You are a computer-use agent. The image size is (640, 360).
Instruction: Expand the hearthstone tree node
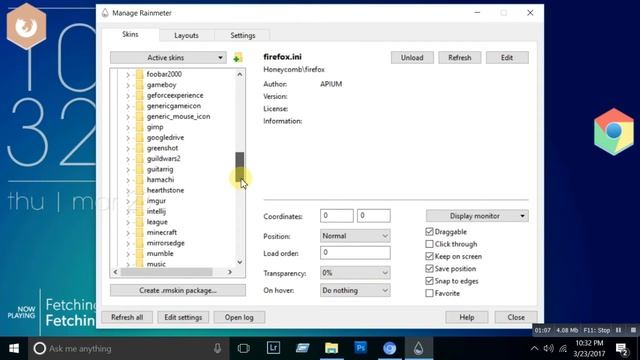pos(128,191)
